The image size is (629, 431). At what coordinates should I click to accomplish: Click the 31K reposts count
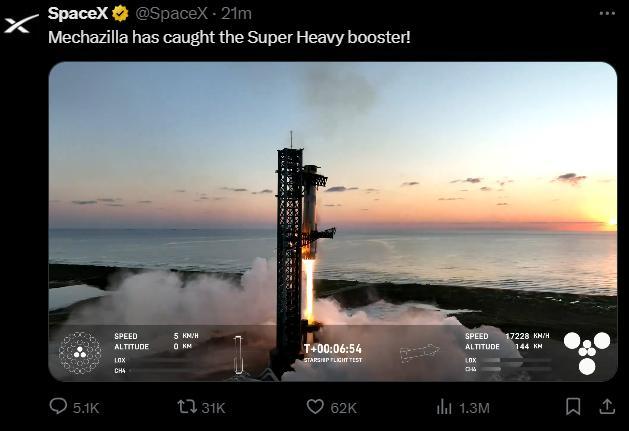213,408
